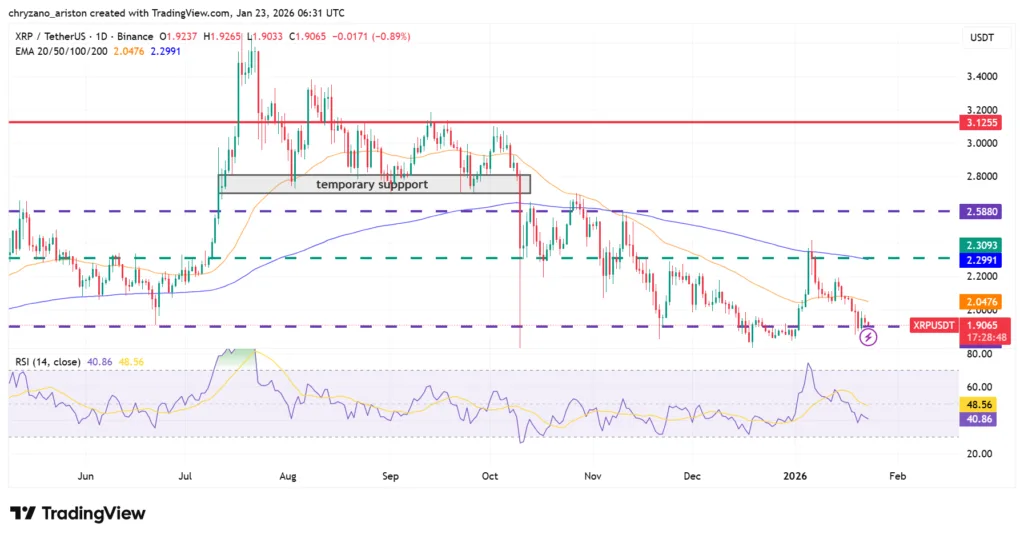This screenshot has height=539, width=1024.
Task: Click the high value H1.9265
Action: click(x=222, y=37)
